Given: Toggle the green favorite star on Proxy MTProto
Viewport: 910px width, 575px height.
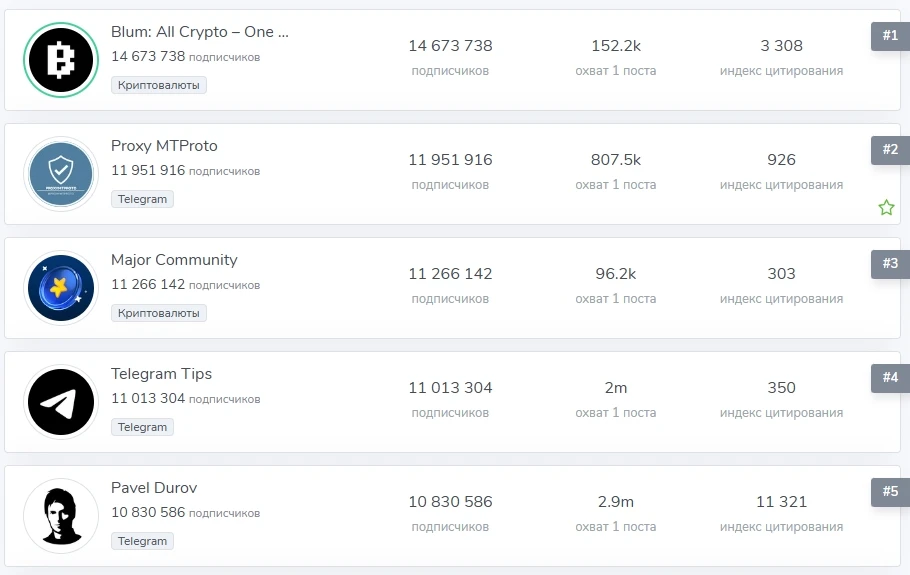Looking at the screenshot, I should (886, 207).
